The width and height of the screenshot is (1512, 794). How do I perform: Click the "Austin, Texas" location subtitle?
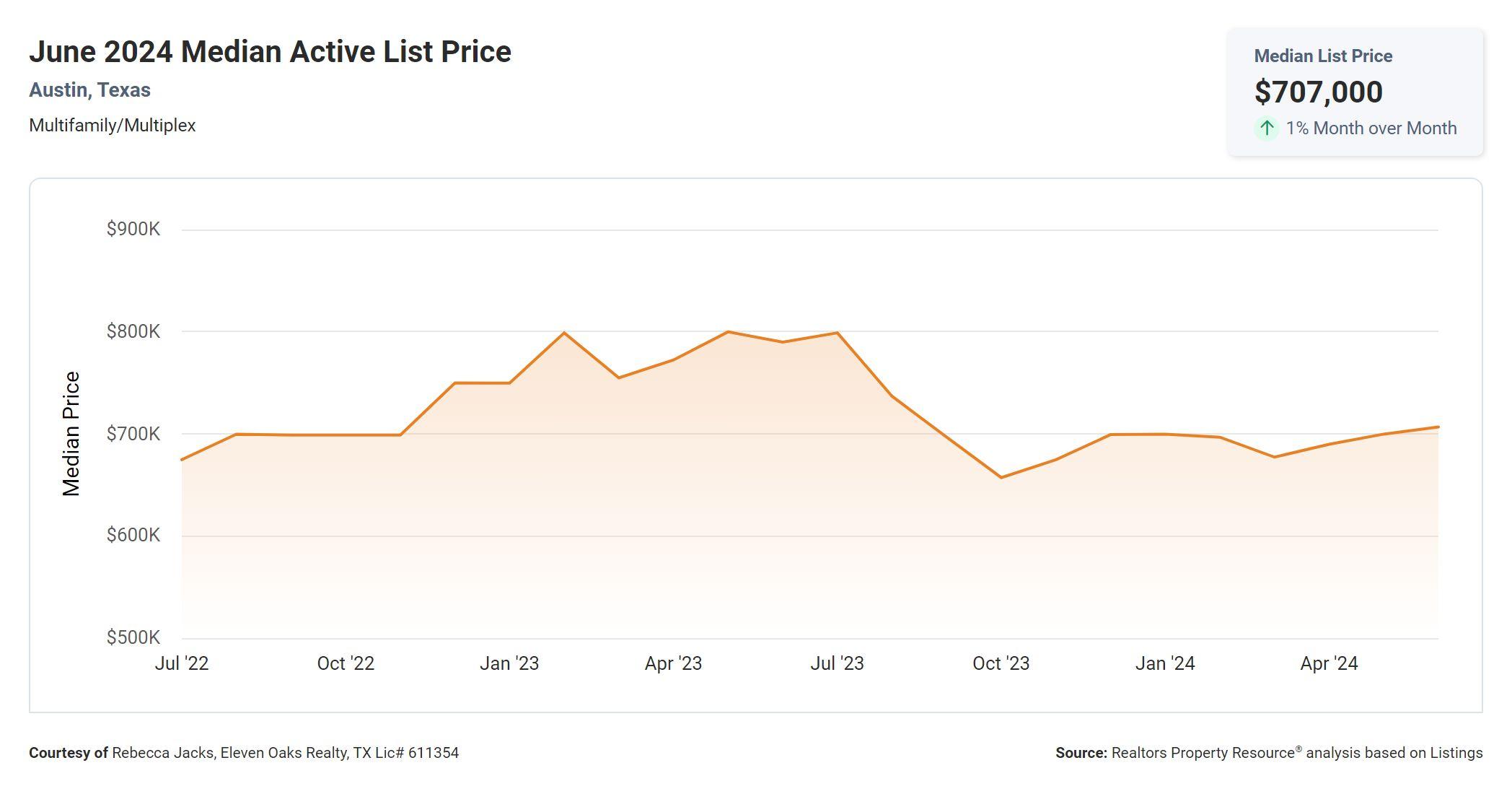(x=89, y=90)
